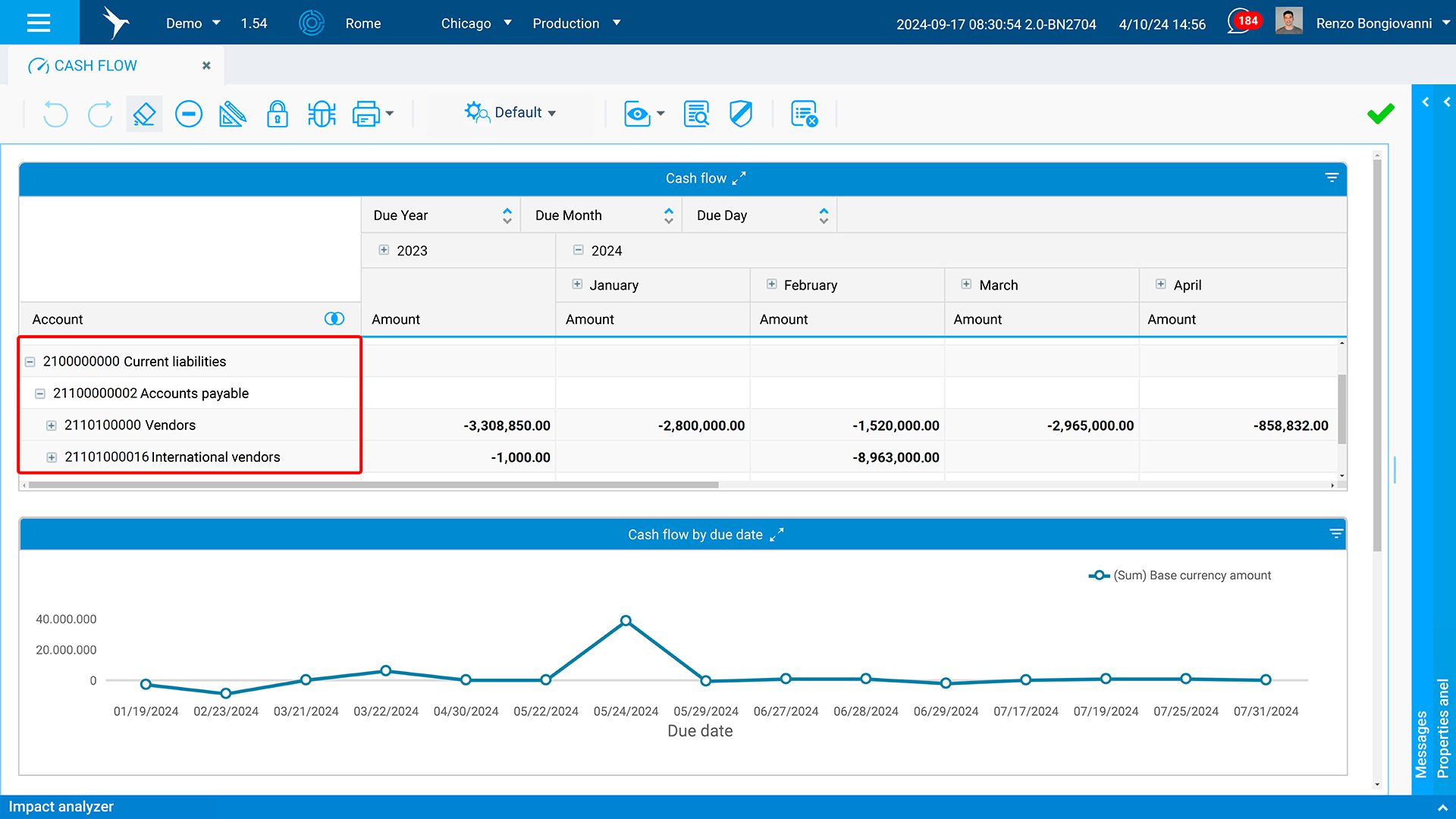This screenshot has height=819, width=1456.
Task: Collapse Current liabilities tree row
Action: [x=30, y=362]
